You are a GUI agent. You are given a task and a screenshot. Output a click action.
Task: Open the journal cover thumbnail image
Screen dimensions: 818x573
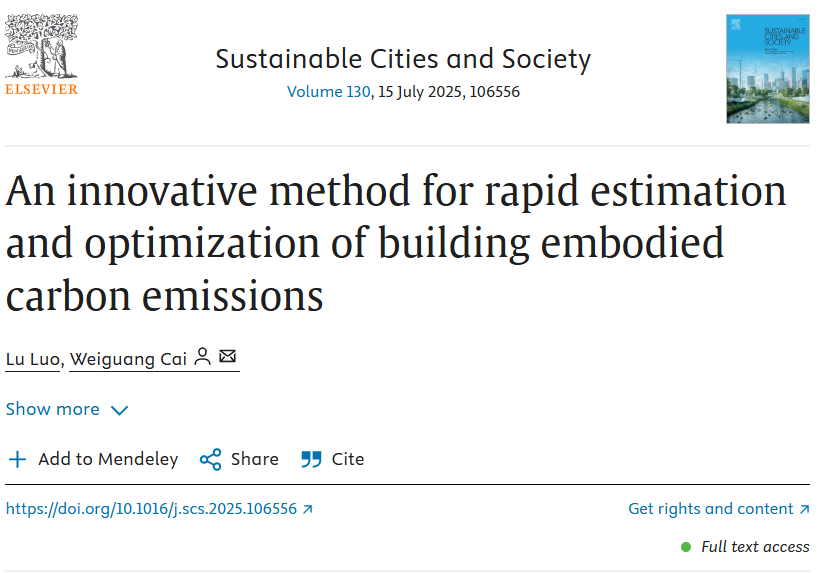tap(767, 69)
